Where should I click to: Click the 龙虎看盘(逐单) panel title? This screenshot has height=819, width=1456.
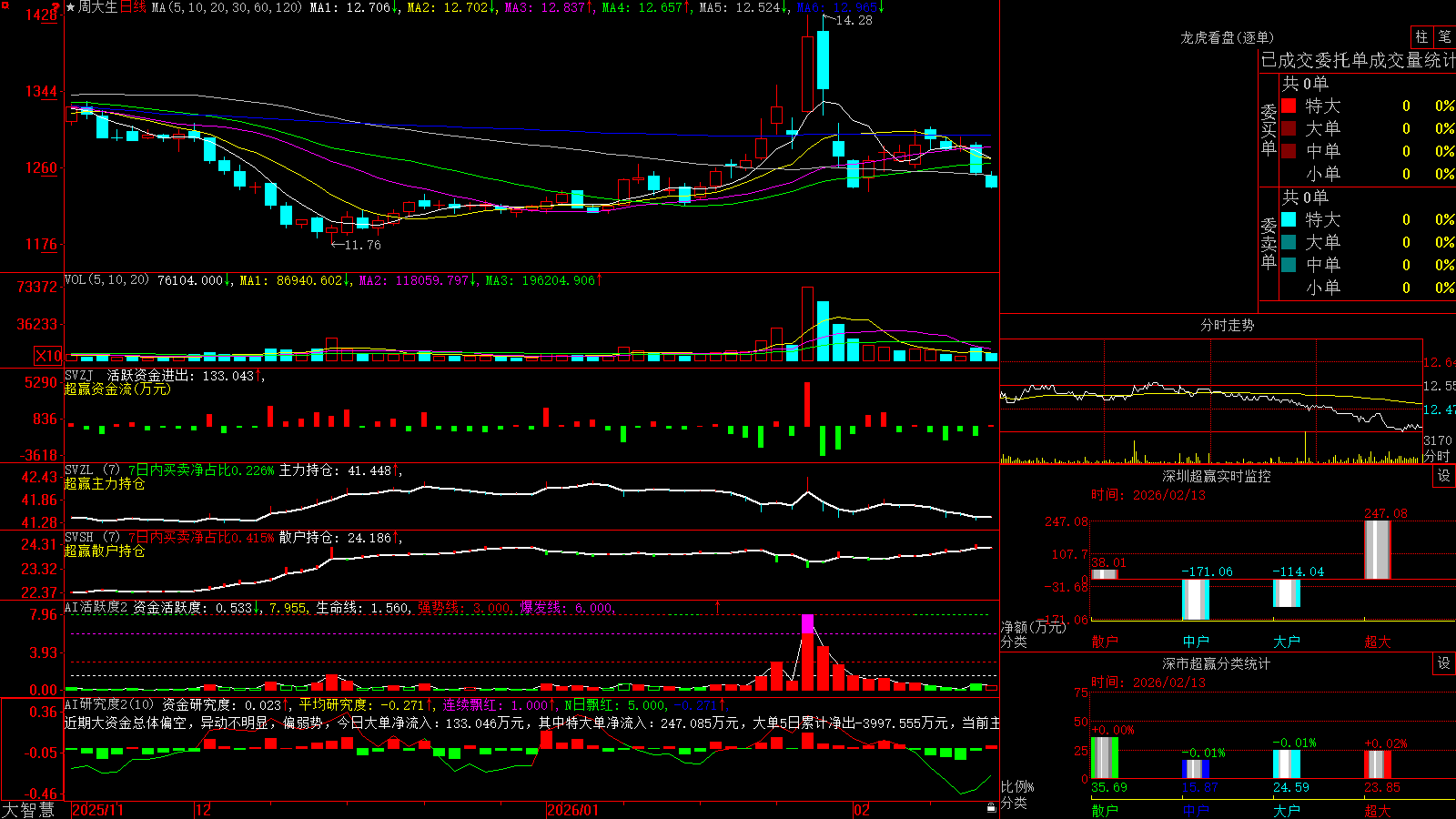pos(1227,37)
